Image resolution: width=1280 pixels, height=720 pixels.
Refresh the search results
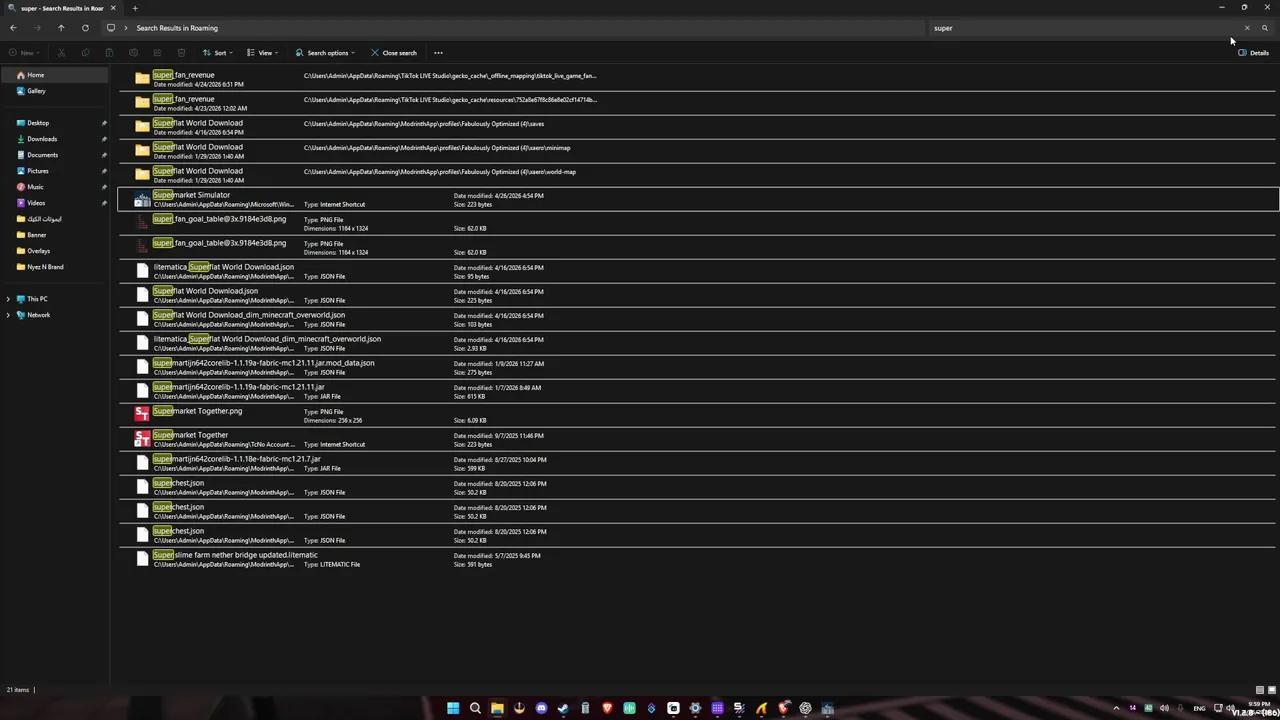point(85,28)
